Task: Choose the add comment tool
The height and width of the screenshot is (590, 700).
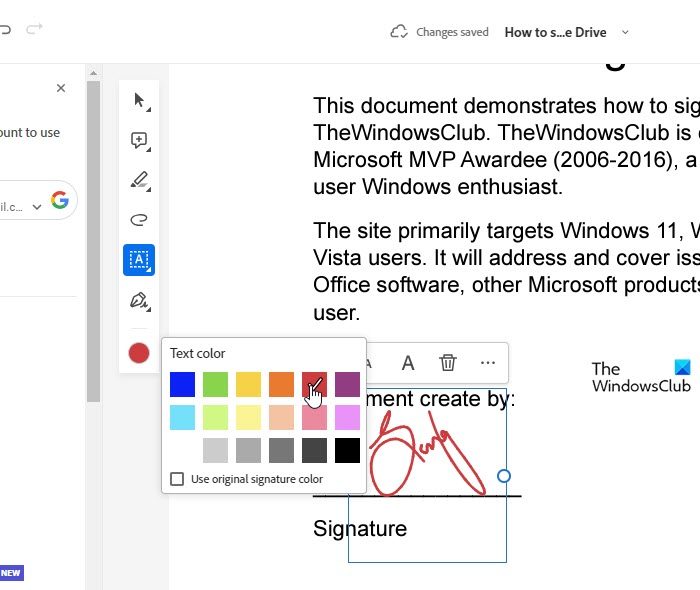Action: click(139, 141)
